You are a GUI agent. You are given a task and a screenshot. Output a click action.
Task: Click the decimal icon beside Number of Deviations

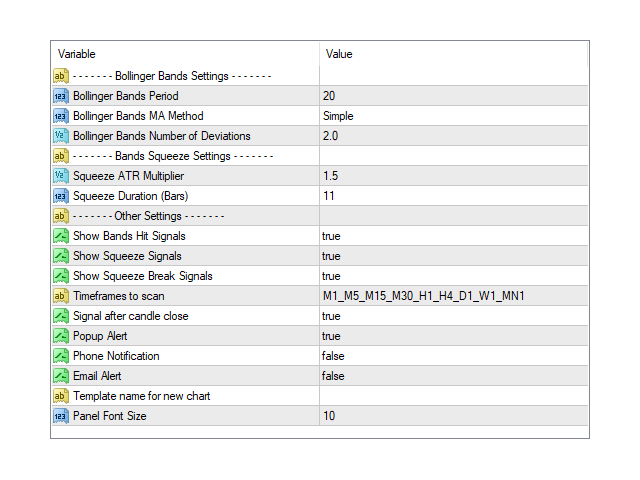[x=60, y=136]
